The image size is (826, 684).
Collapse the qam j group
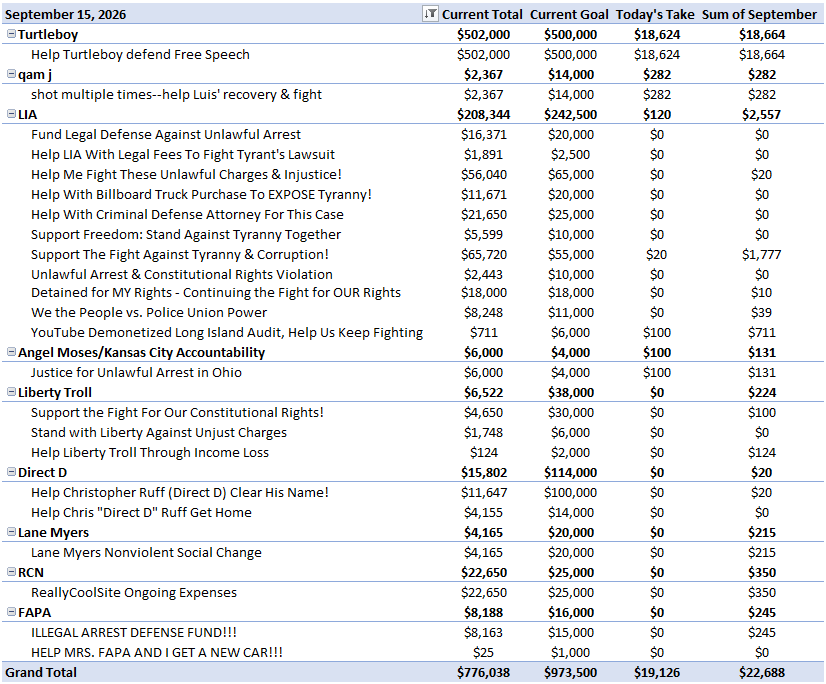11,74
